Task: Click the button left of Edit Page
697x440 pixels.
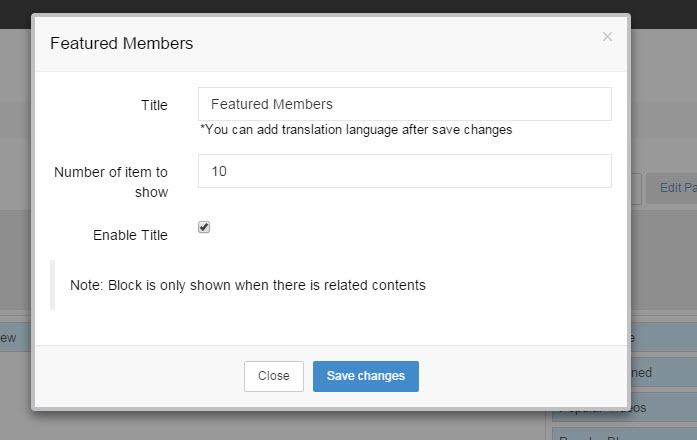Action: (x=635, y=187)
